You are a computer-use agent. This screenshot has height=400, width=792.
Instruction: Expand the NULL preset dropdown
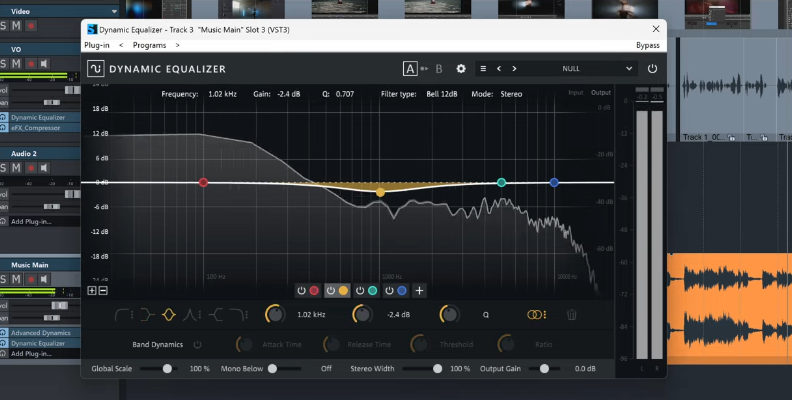coord(629,69)
